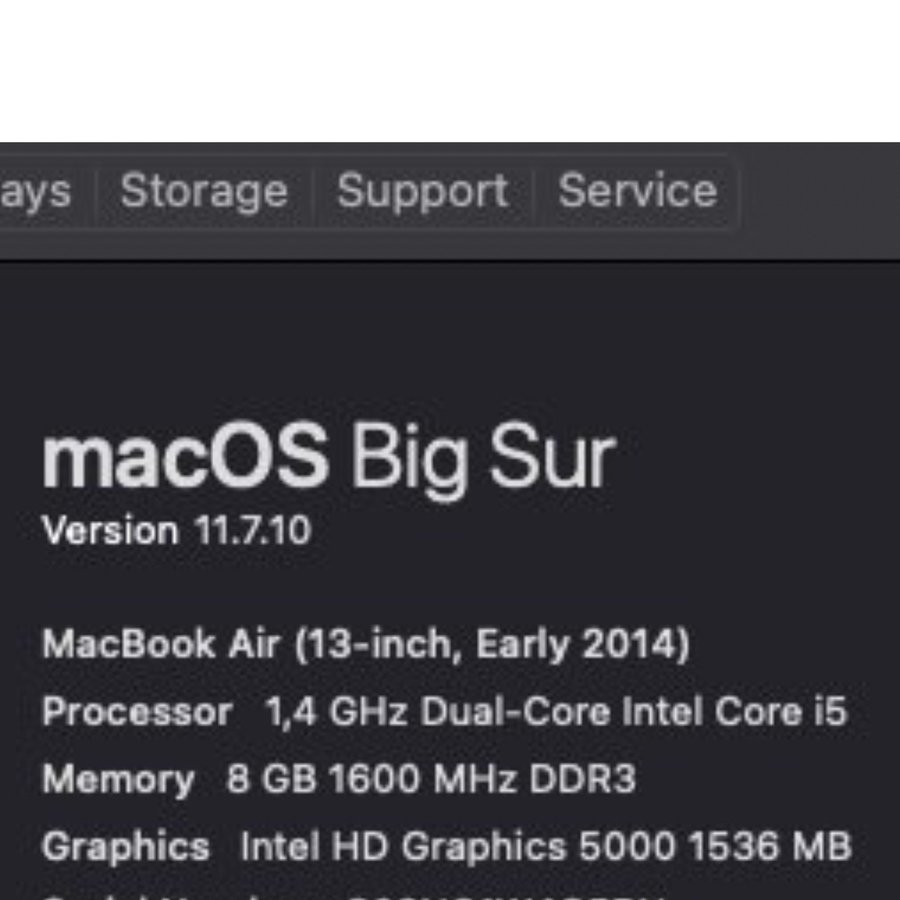Click empty title bar area right of Service

[820, 191]
